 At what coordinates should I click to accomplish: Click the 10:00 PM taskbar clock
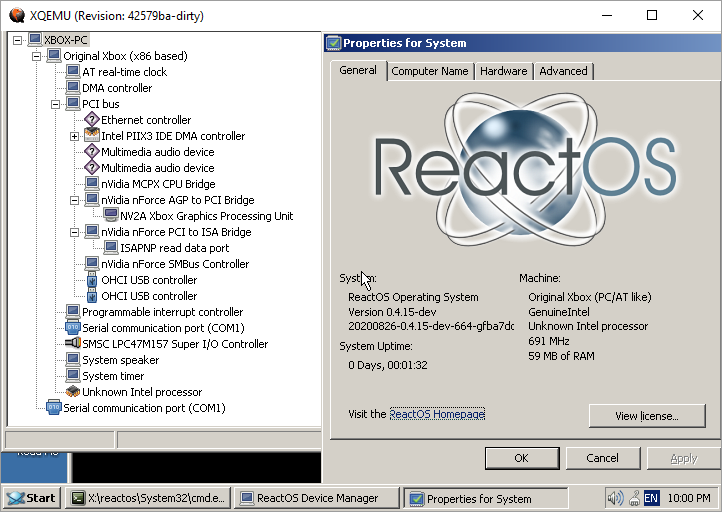(689, 498)
